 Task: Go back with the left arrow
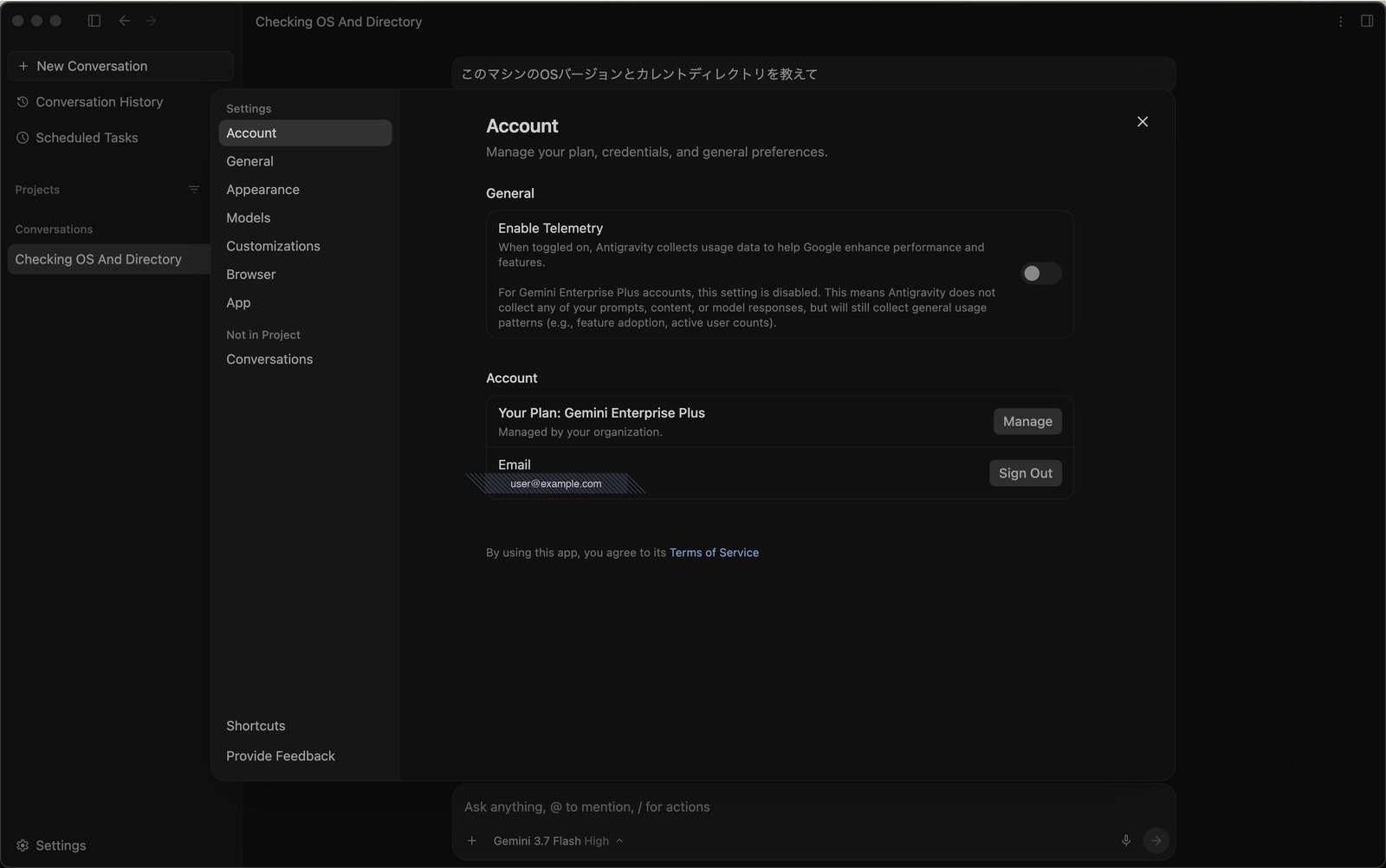coord(125,21)
